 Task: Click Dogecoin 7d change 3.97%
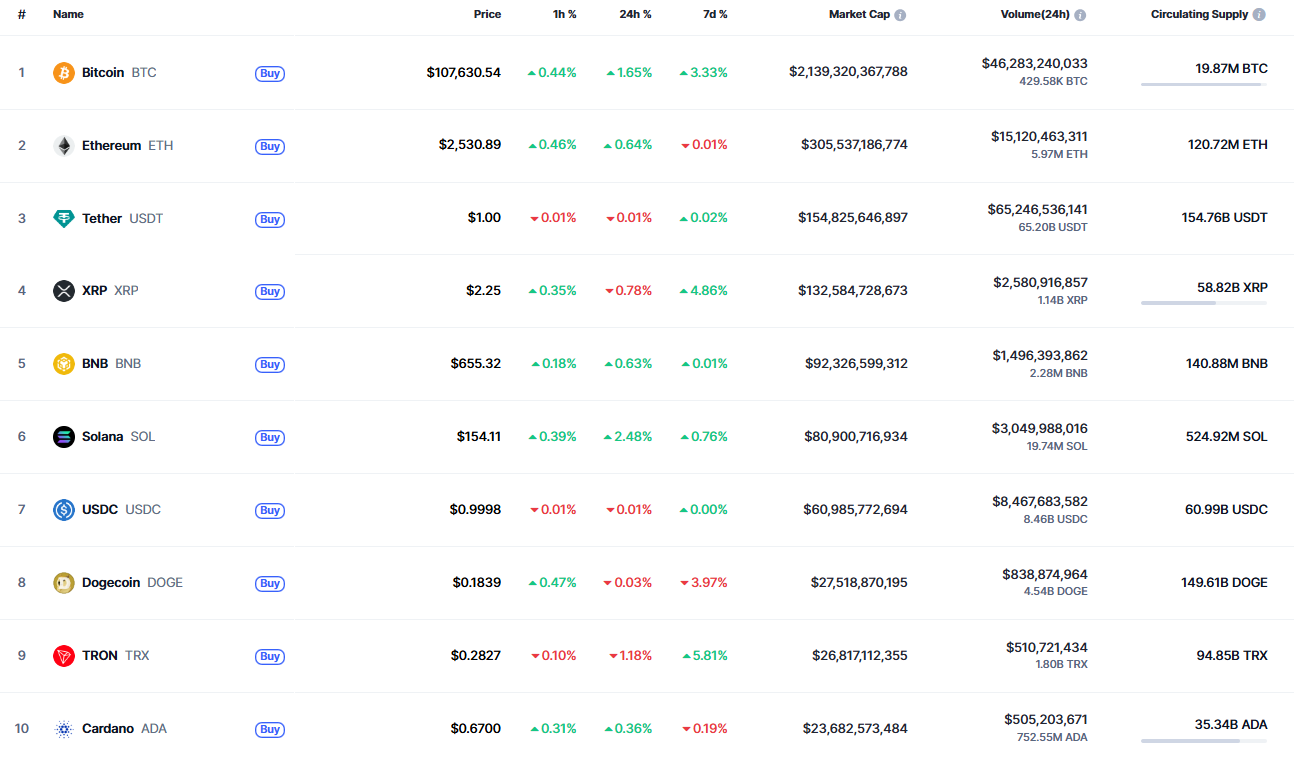[704, 583]
